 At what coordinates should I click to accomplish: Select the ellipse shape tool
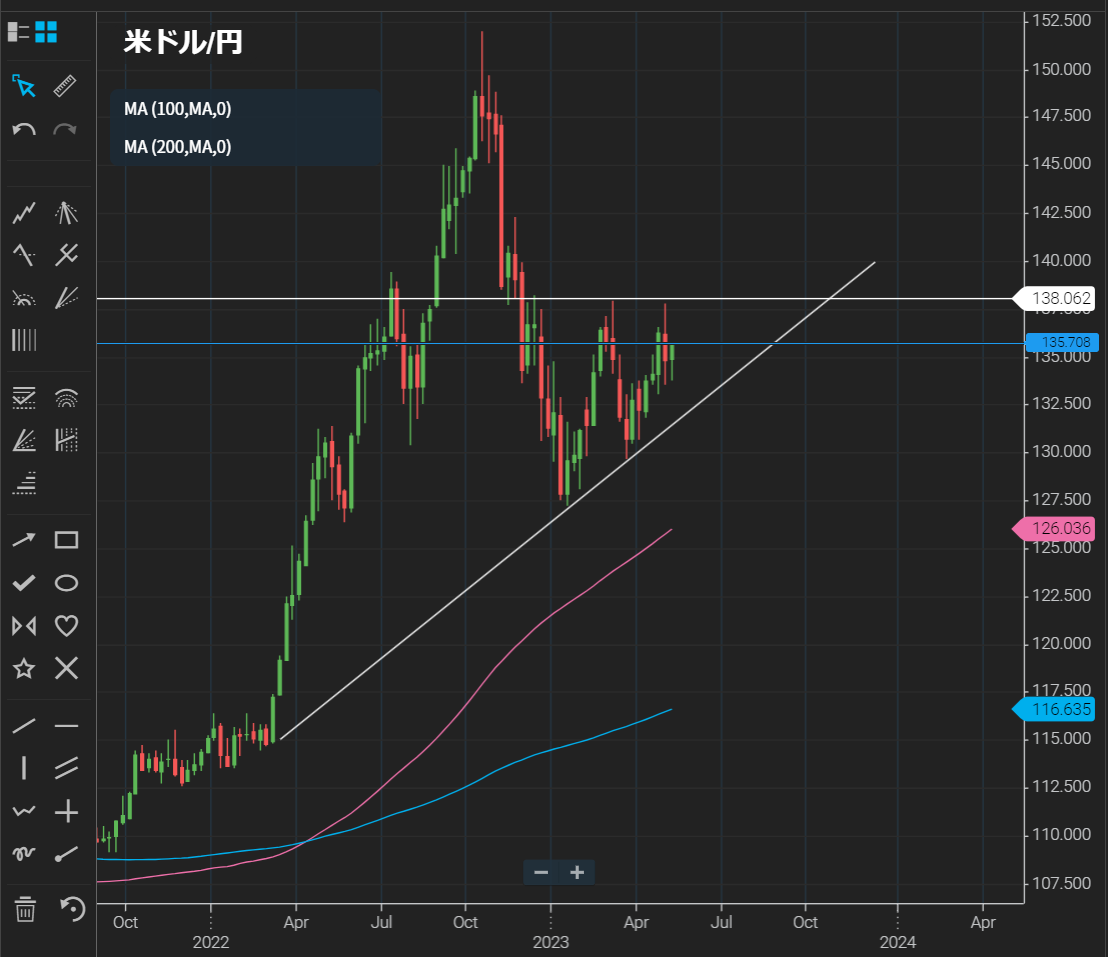pos(66,583)
